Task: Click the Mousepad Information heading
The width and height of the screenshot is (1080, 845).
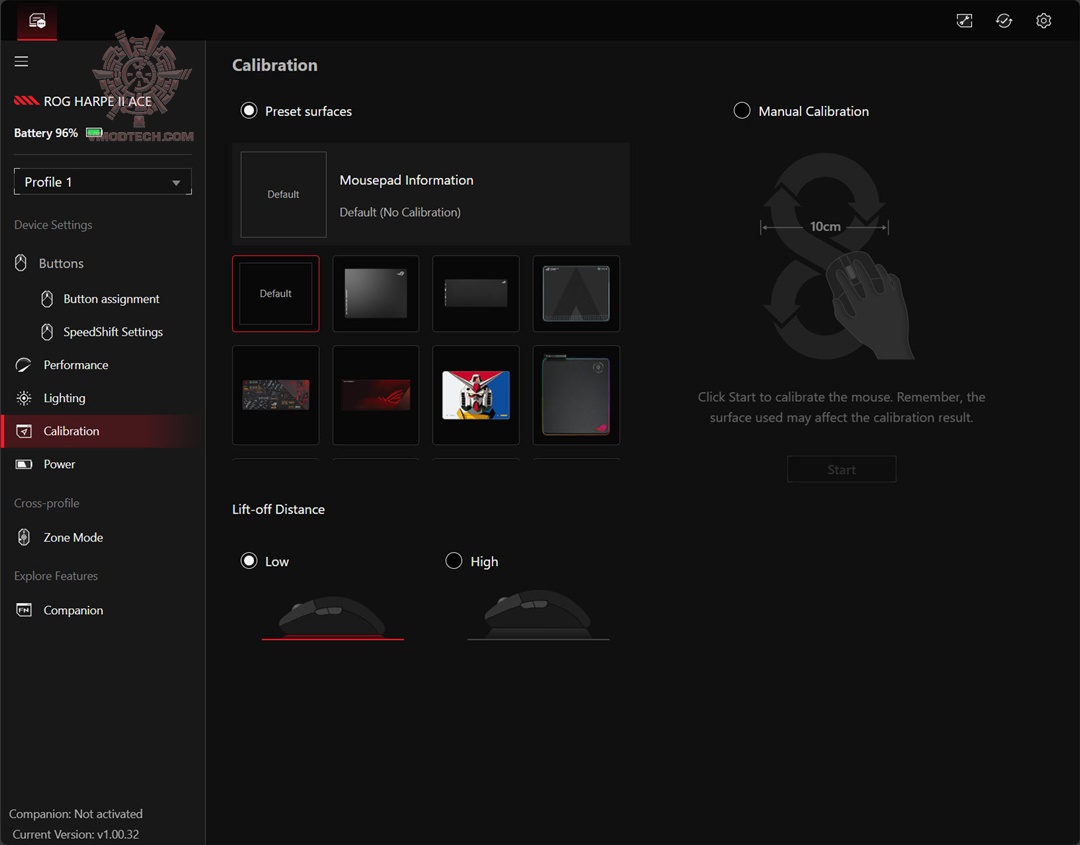Action: click(x=406, y=180)
